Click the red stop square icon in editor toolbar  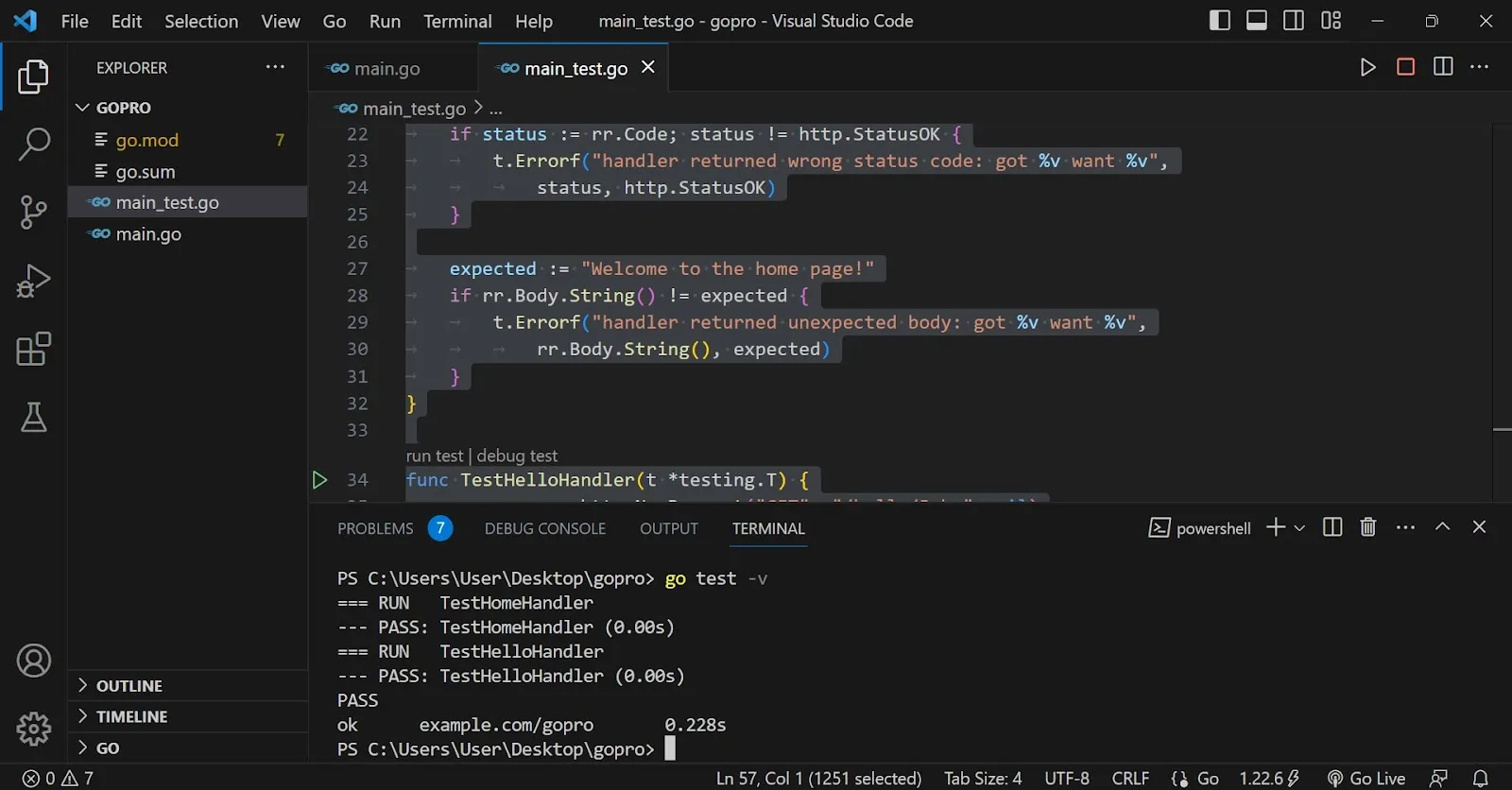[x=1405, y=67]
